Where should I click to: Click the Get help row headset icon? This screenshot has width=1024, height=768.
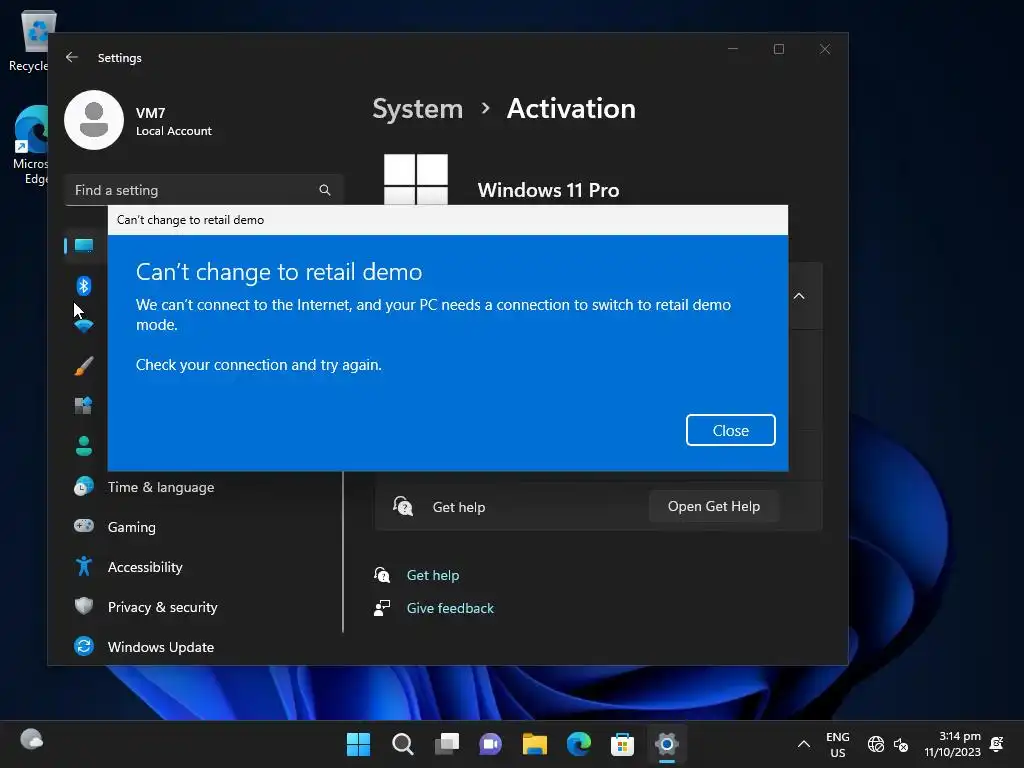coord(402,506)
